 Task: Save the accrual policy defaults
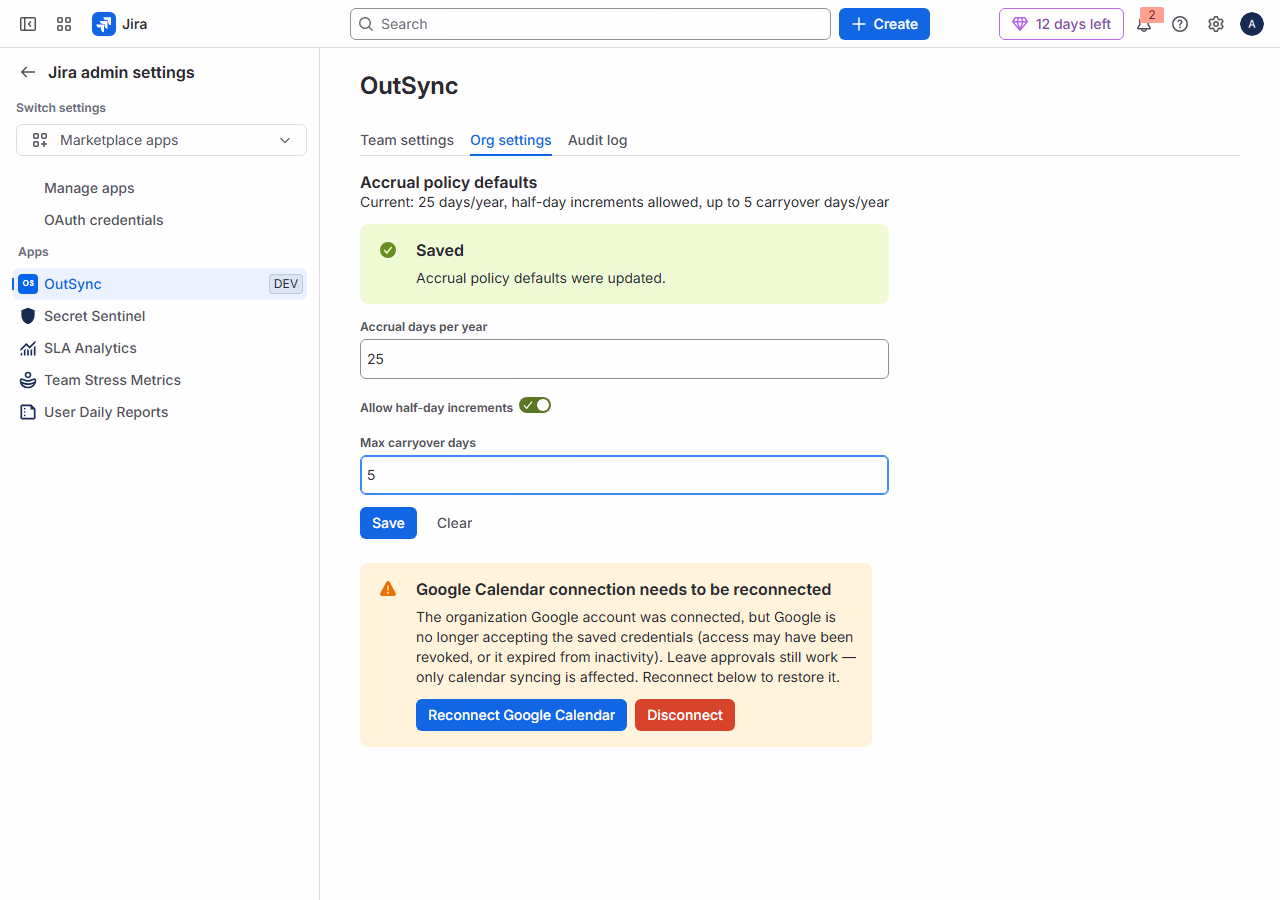(x=388, y=523)
